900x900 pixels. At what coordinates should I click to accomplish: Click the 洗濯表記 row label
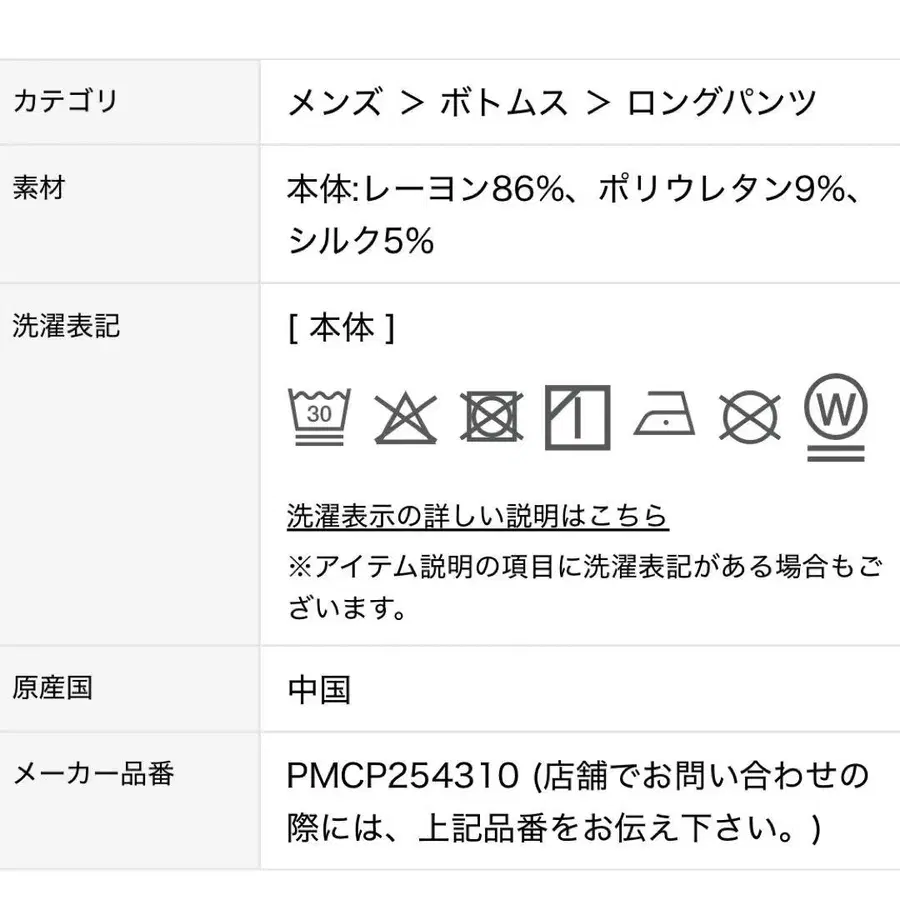[x=66, y=326]
